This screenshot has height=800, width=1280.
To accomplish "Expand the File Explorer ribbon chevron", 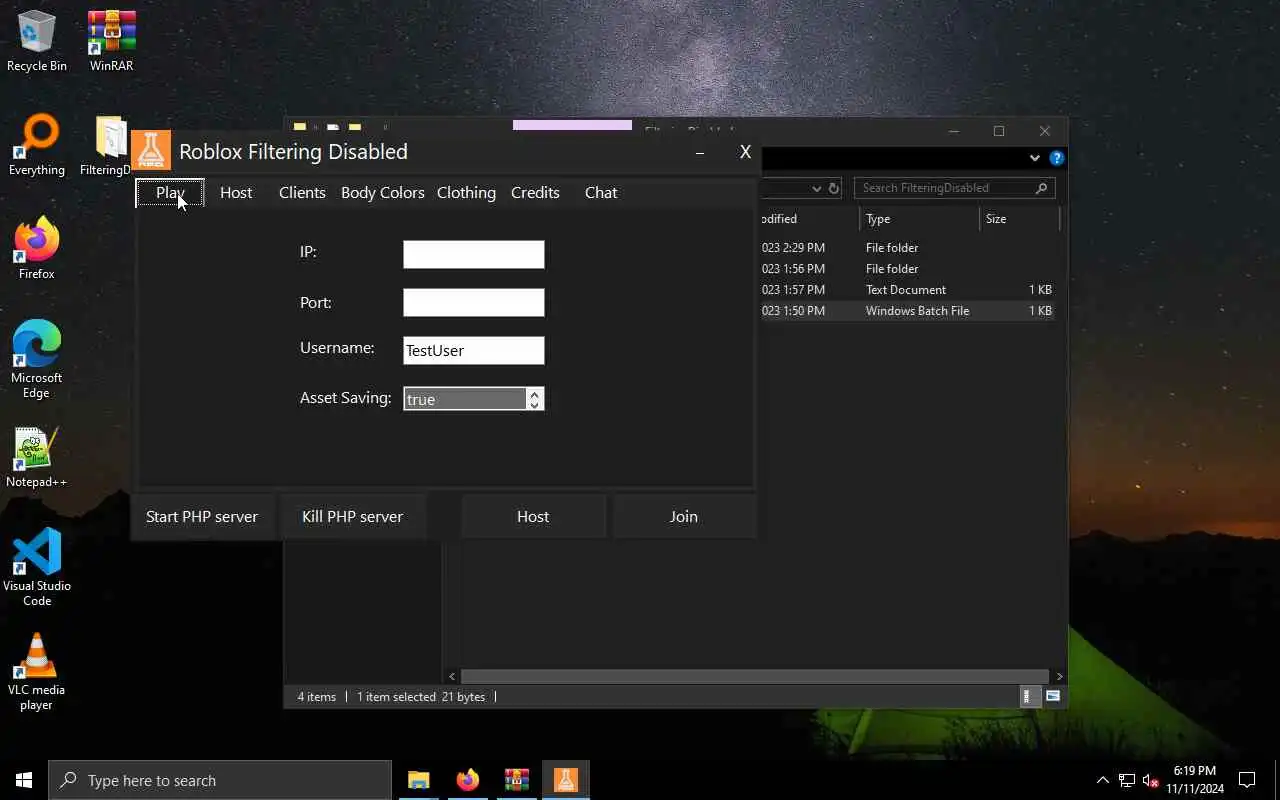I will coord(1035,158).
